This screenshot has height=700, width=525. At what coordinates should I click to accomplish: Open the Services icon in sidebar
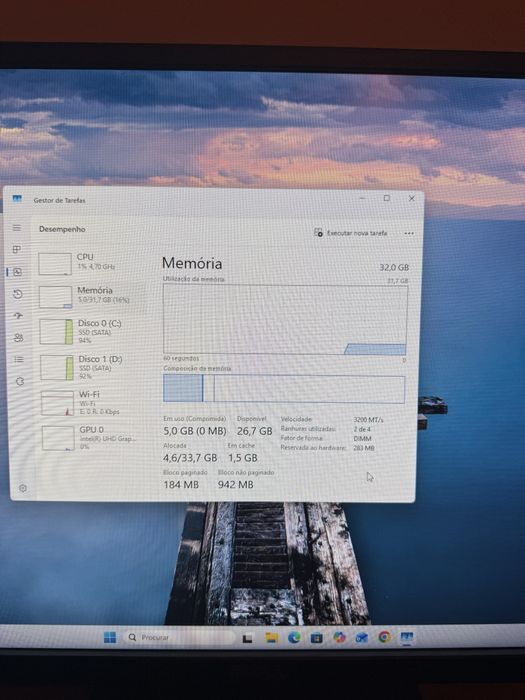coord(20,381)
